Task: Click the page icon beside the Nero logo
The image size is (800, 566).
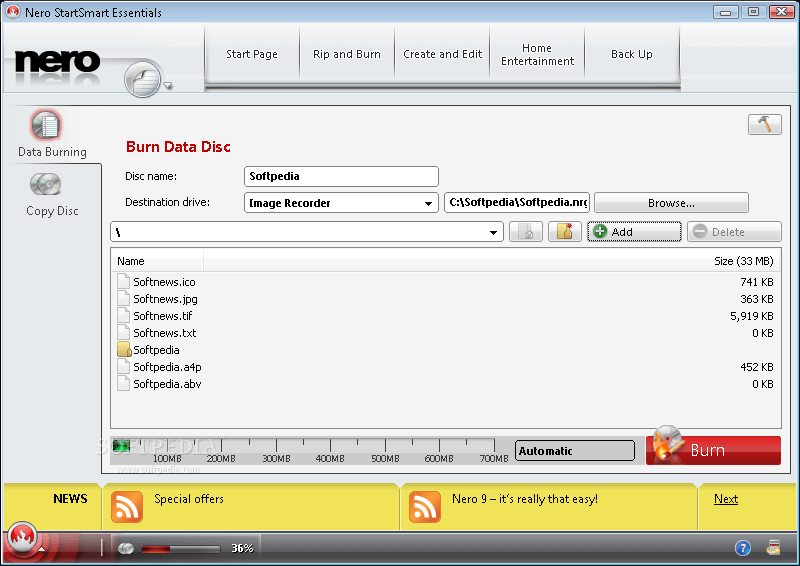Action: click(146, 77)
